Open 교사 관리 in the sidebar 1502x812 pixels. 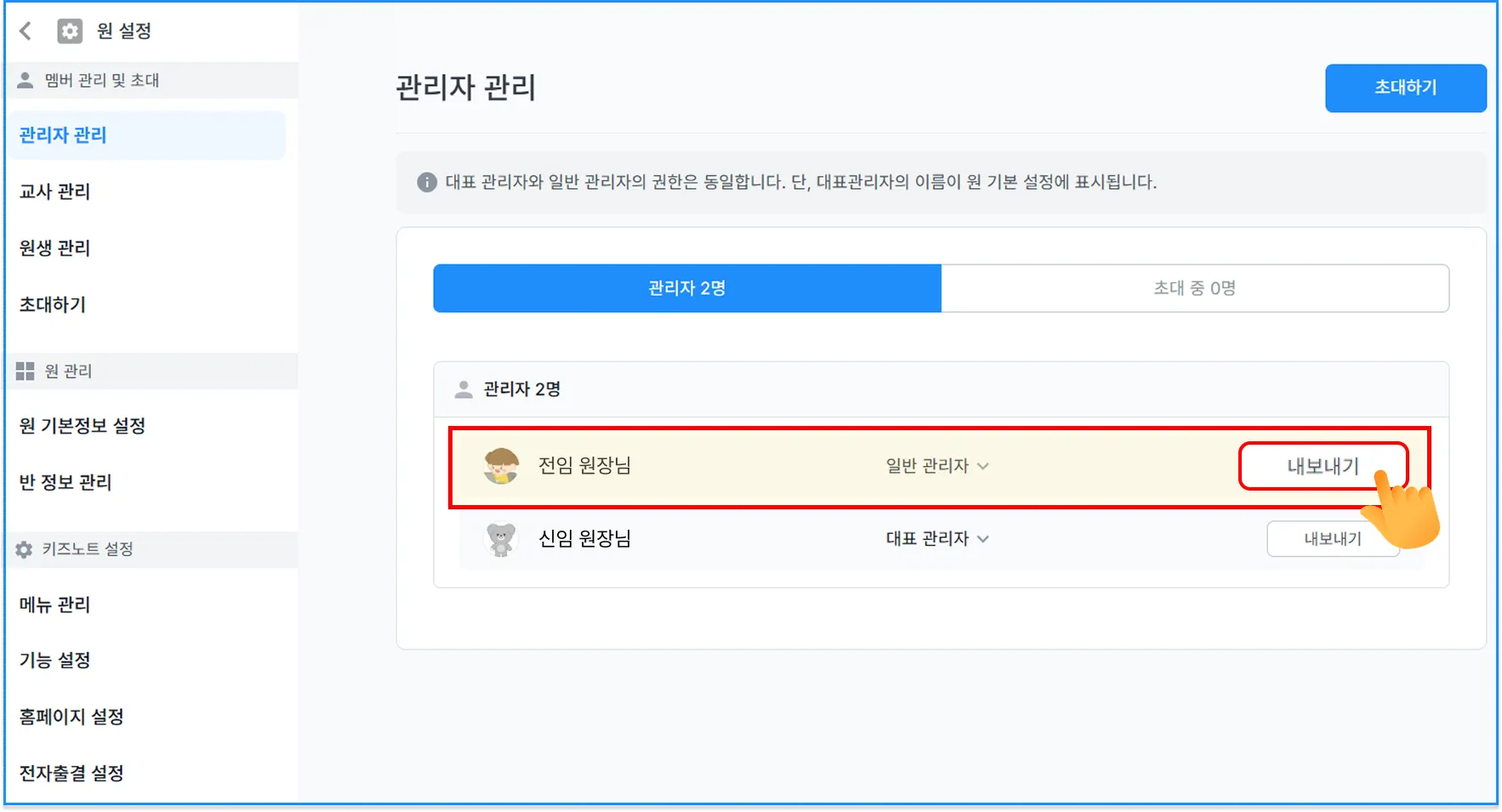click(x=55, y=191)
